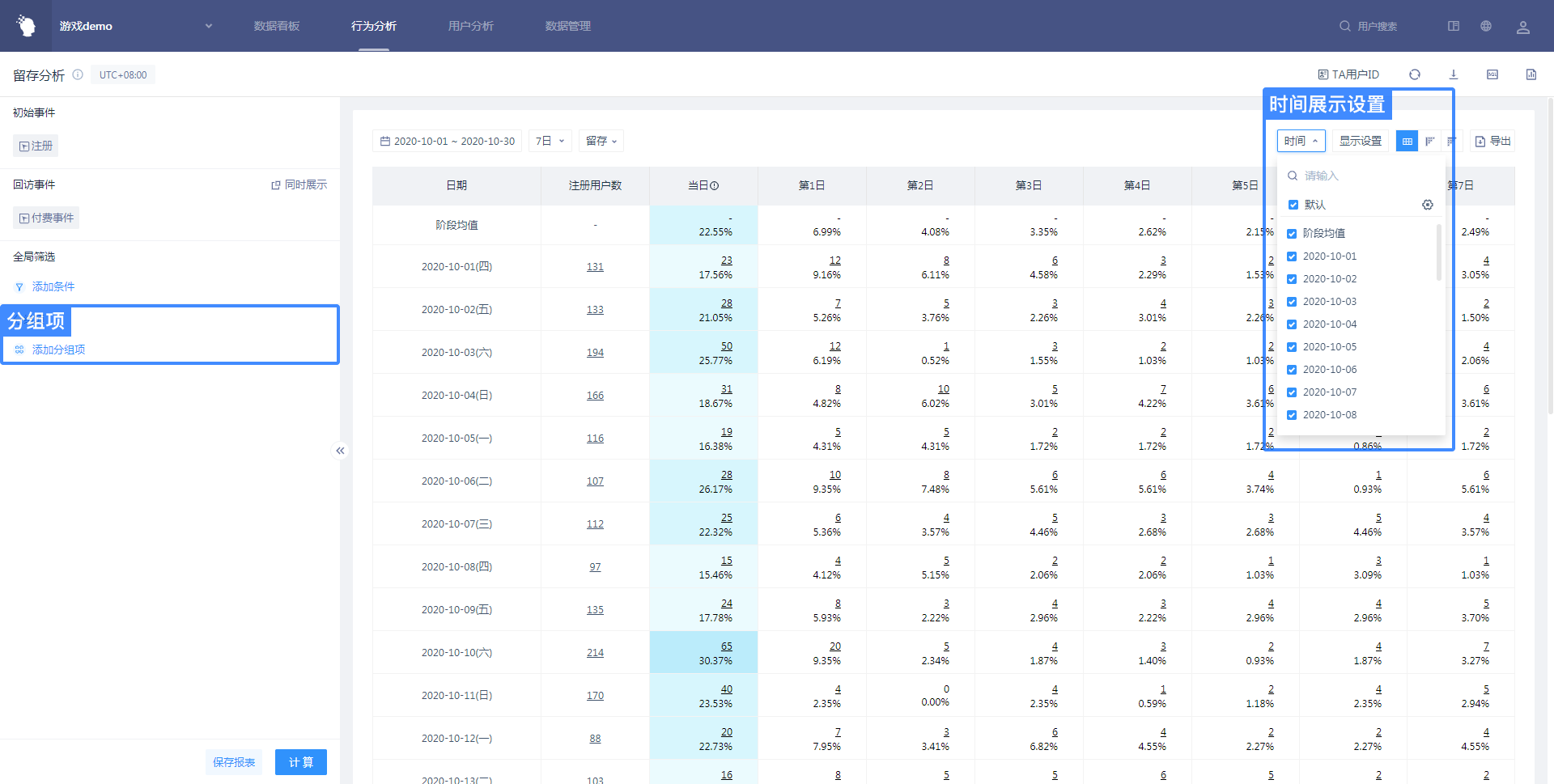Switch to the 用户分析 tab
Image resolution: width=1554 pixels, height=784 pixels.
[x=470, y=26]
